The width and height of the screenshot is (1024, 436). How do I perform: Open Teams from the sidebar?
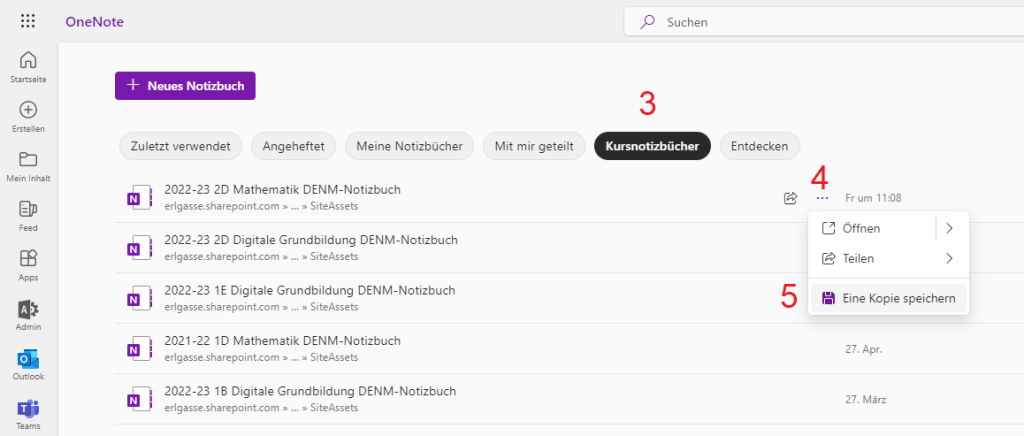(28, 408)
